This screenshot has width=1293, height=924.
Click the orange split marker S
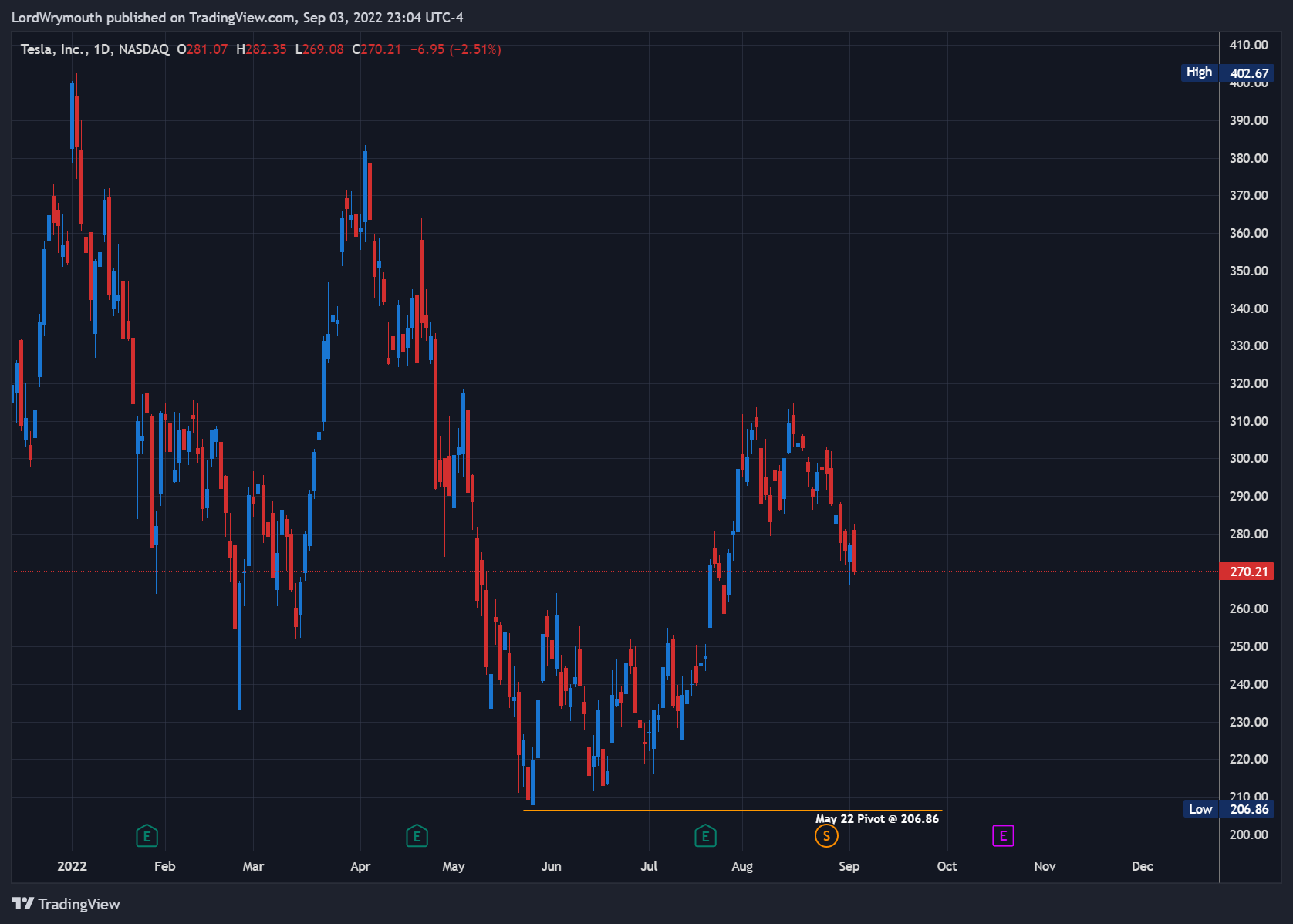826,836
